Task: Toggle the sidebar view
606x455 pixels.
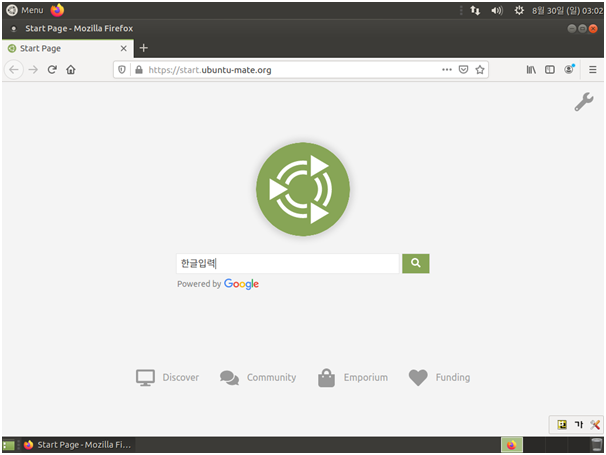Action: pyautogui.click(x=550, y=70)
